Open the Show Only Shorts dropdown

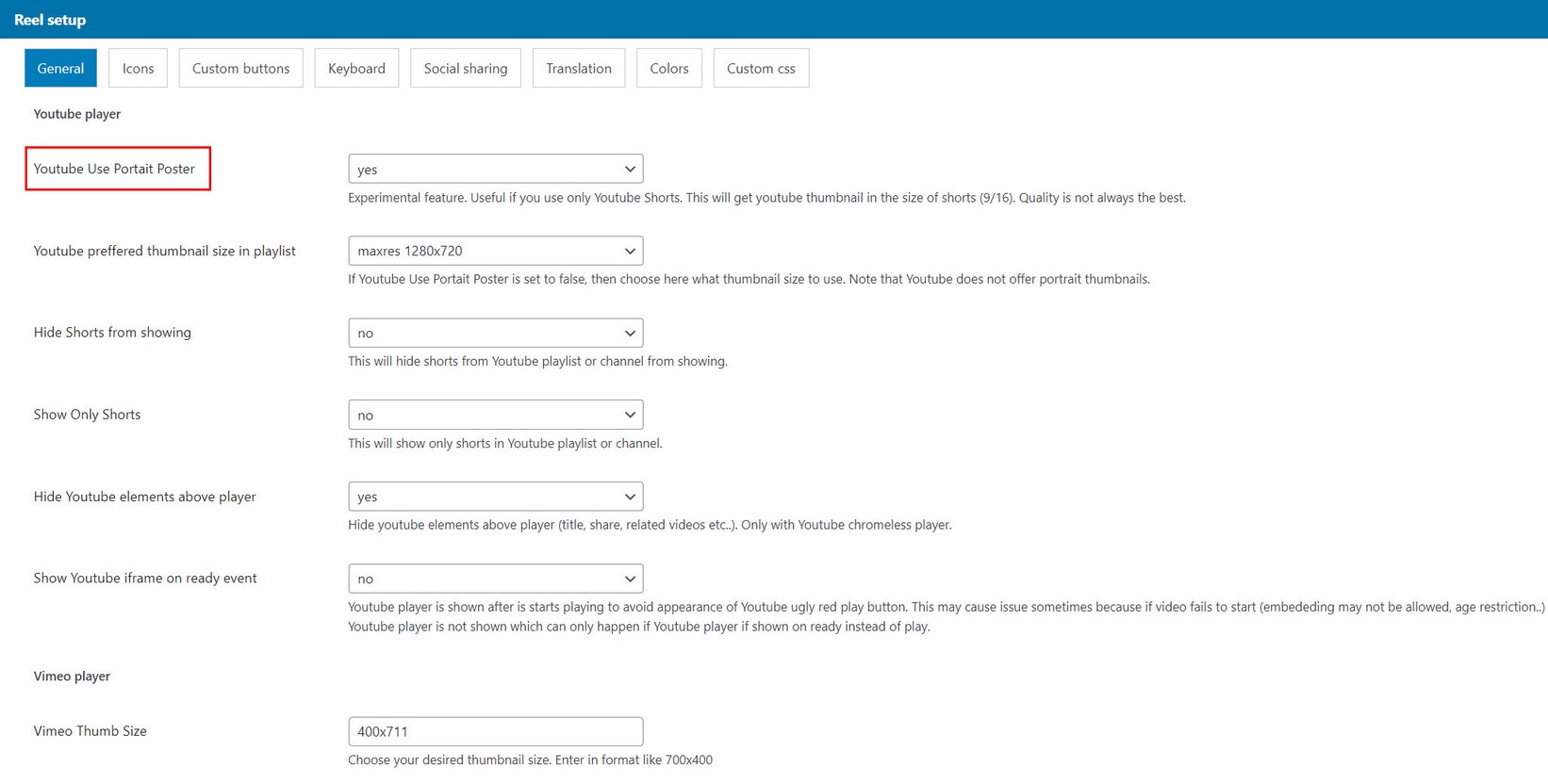pyautogui.click(x=495, y=415)
